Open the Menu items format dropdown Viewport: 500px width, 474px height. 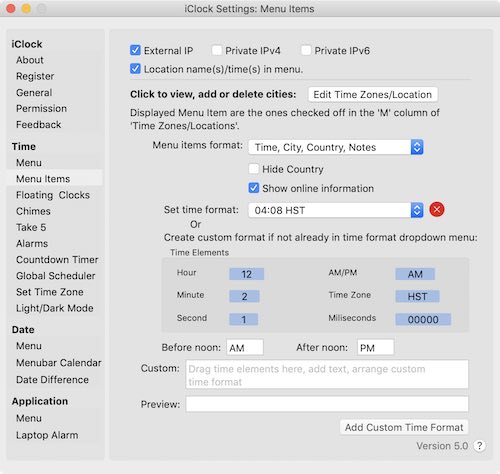(336, 147)
